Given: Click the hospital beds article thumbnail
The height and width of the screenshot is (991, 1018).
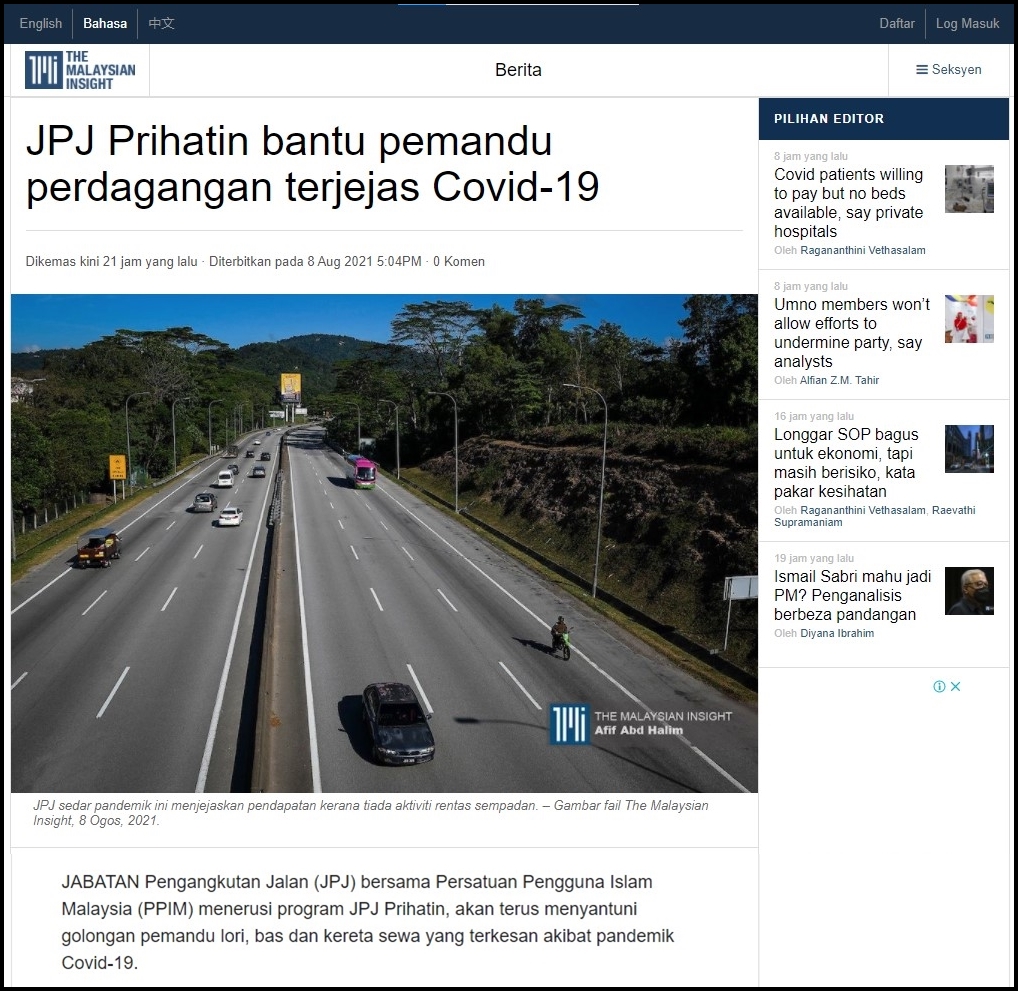Looking at the screenshot, I should click(x=969, y=189).
